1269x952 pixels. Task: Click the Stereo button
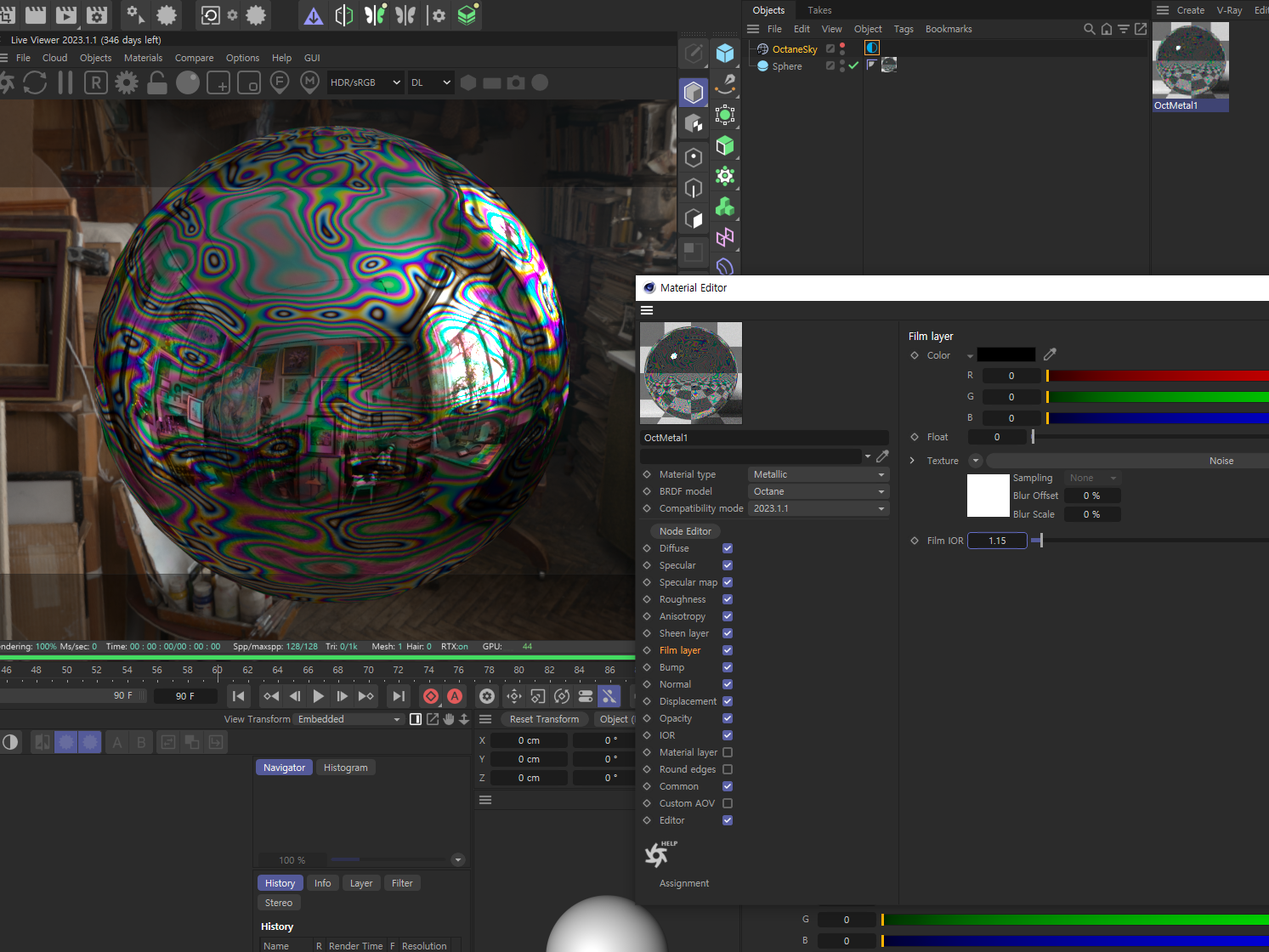(x=278, y=903)
